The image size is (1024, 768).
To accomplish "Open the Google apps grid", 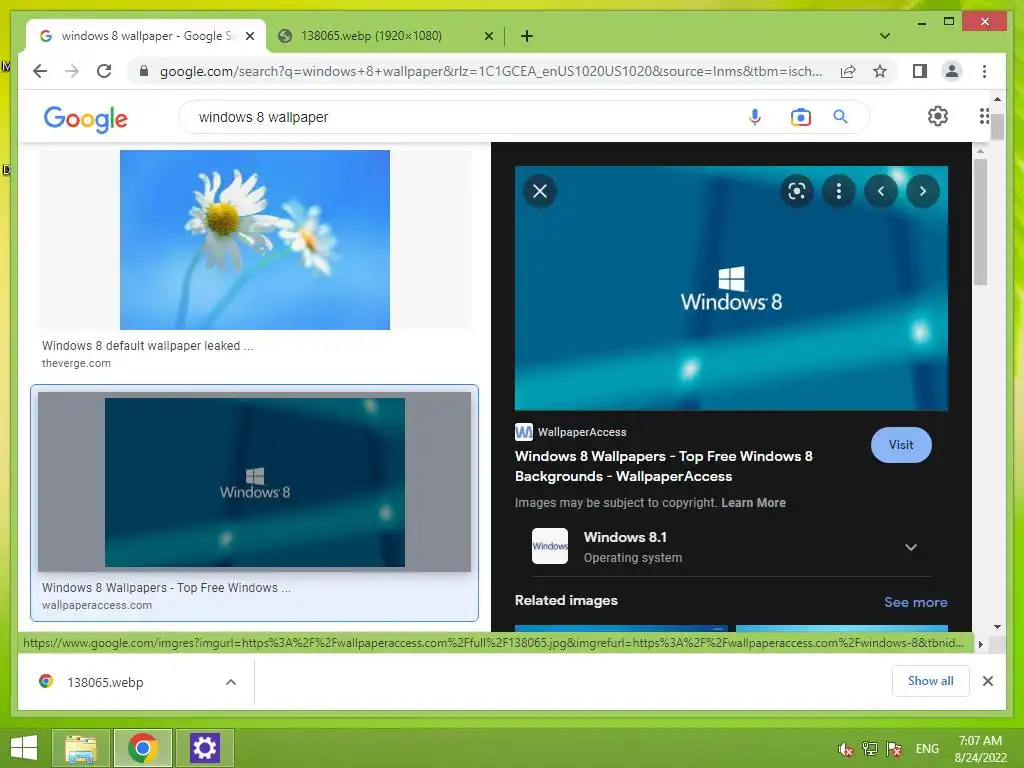I will (984, 116).
